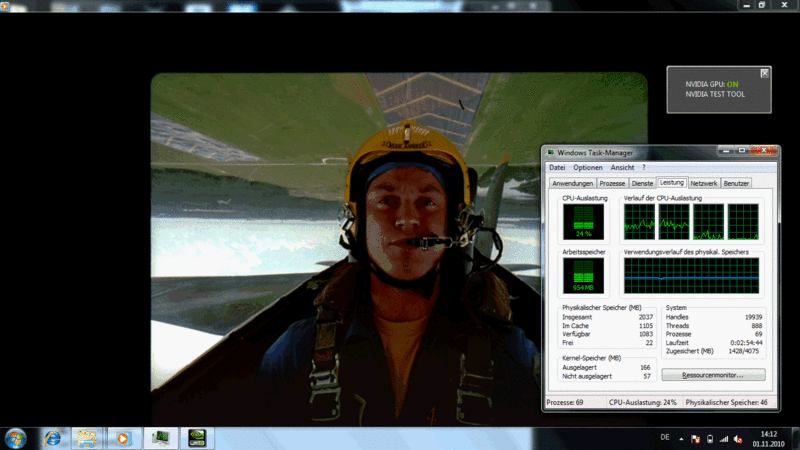Click the volume speaker tray icon
The width and height of the screenshot is (800, 450).
[738, 439]
